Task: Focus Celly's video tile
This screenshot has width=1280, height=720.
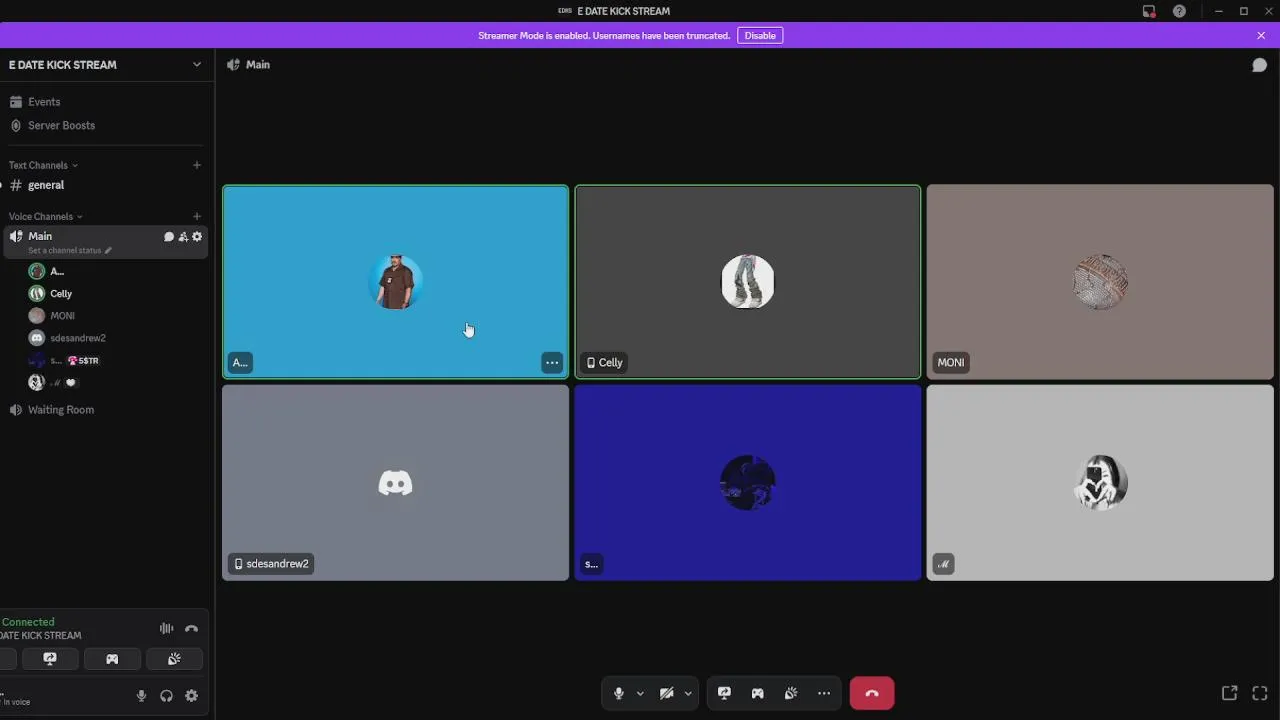Action: (748, 282)
